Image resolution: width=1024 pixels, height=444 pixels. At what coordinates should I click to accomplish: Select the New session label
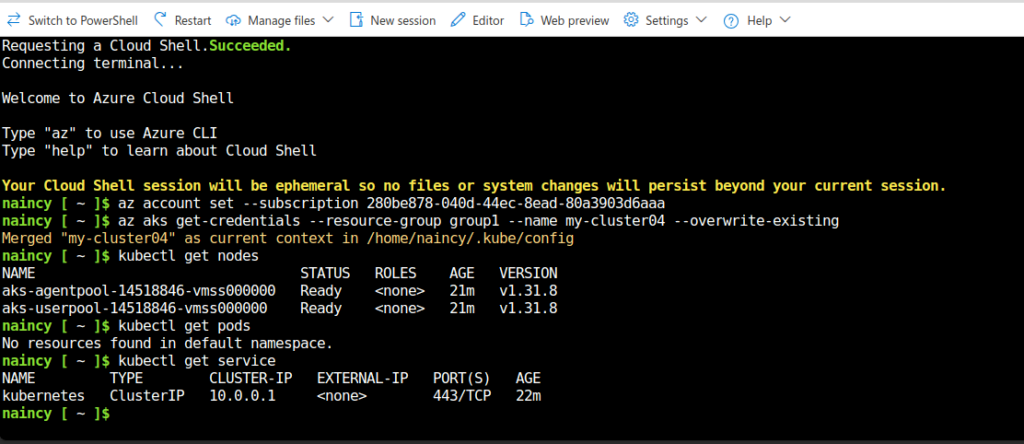click(x=403, y=20)
